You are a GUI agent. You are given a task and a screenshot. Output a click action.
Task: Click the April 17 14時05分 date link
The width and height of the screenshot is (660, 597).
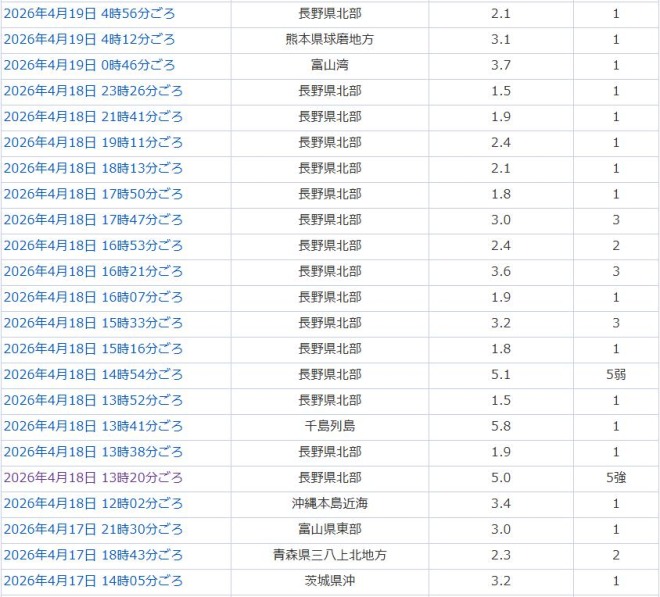[93, 581]
